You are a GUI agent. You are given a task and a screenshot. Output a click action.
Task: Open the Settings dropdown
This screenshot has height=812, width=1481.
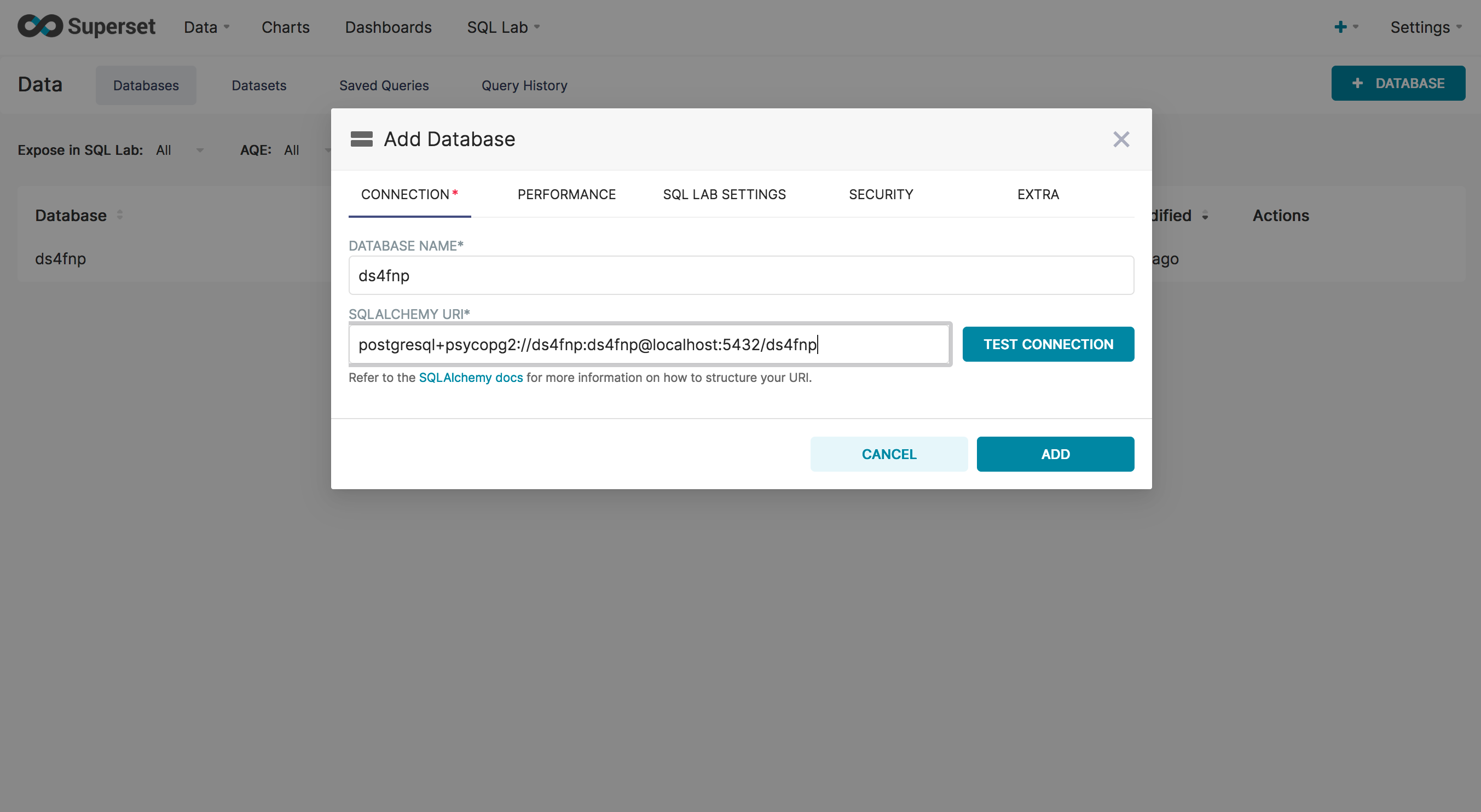pos(1425,27)
